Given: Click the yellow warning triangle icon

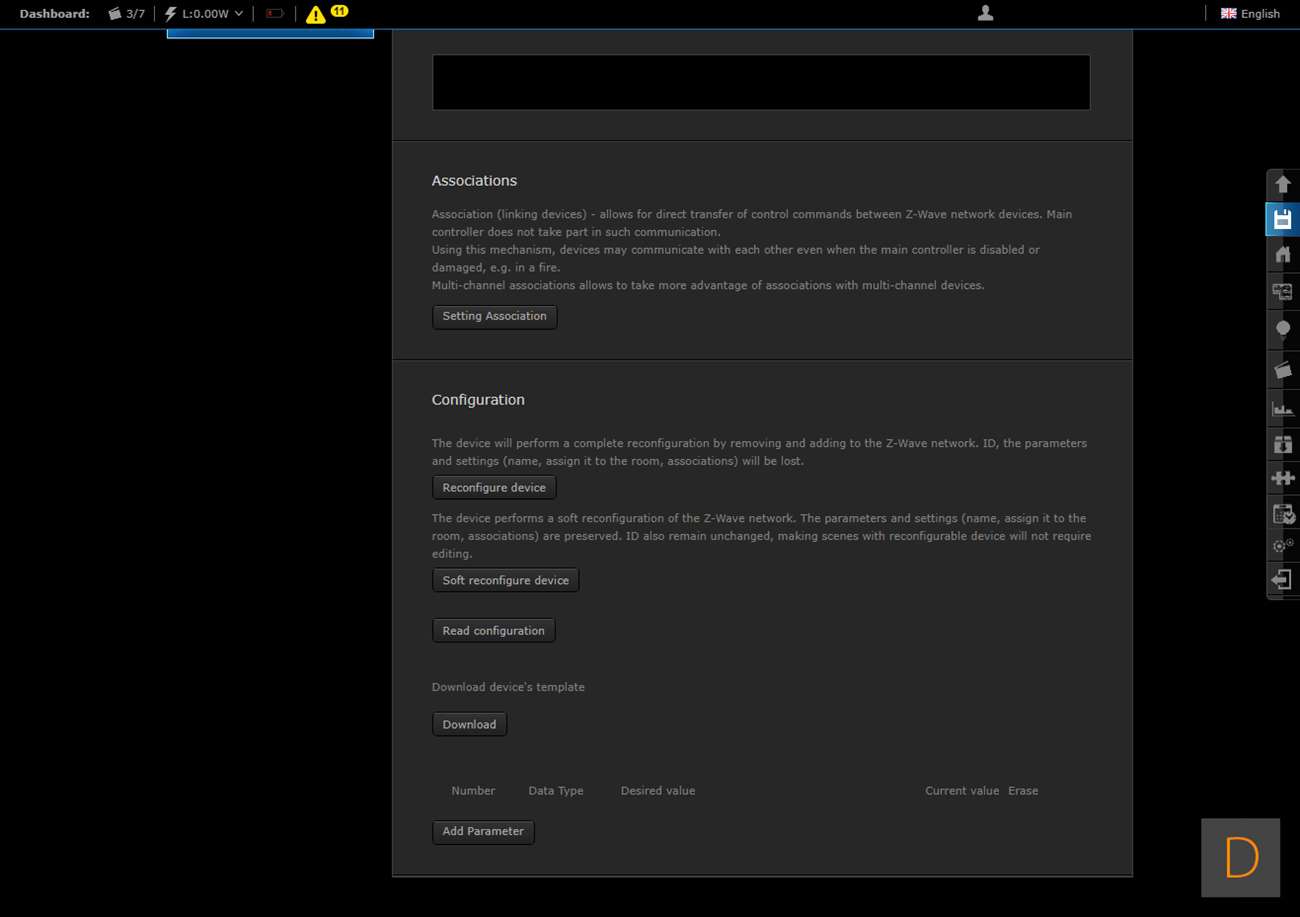Looking at the screenshot, I should tap(316, 14).
